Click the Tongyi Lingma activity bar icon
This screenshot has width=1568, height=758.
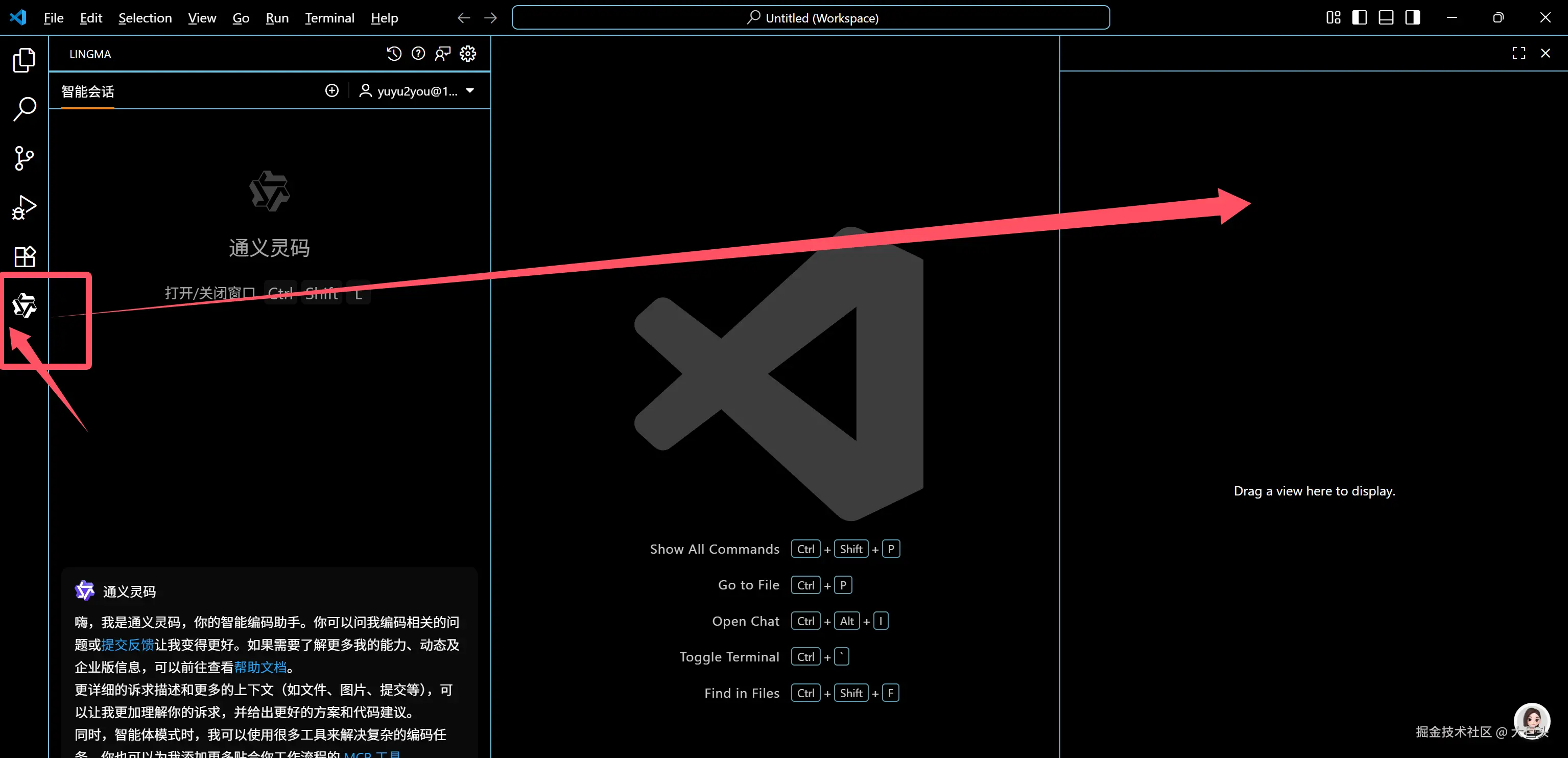[25, 305]
